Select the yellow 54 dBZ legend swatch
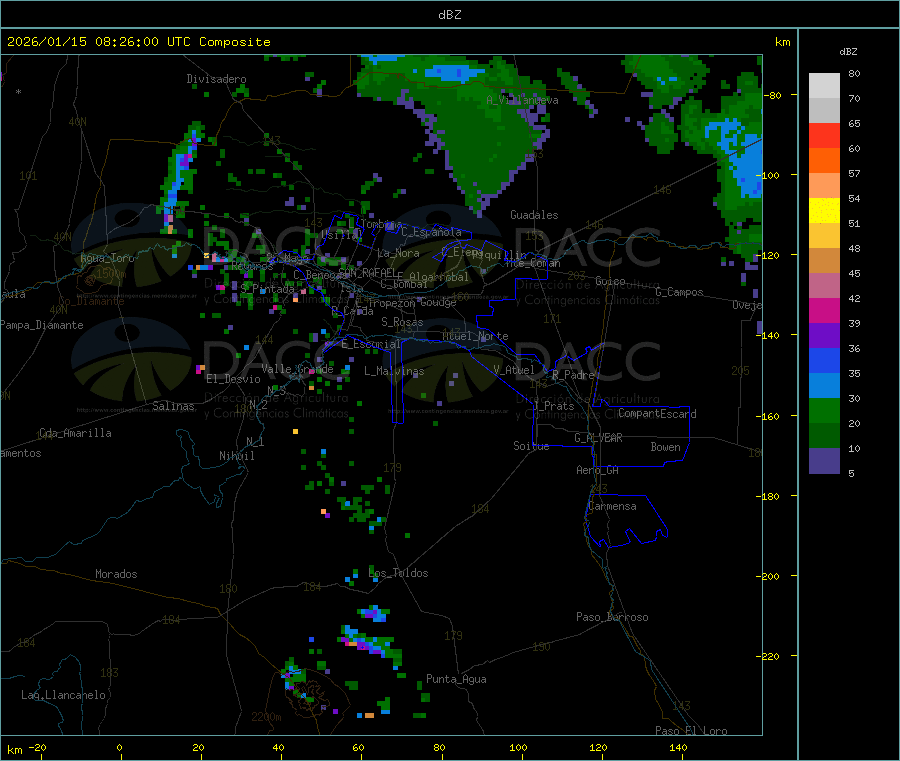The height and width of the screenshot is (761, 900). tap(824, 211)
